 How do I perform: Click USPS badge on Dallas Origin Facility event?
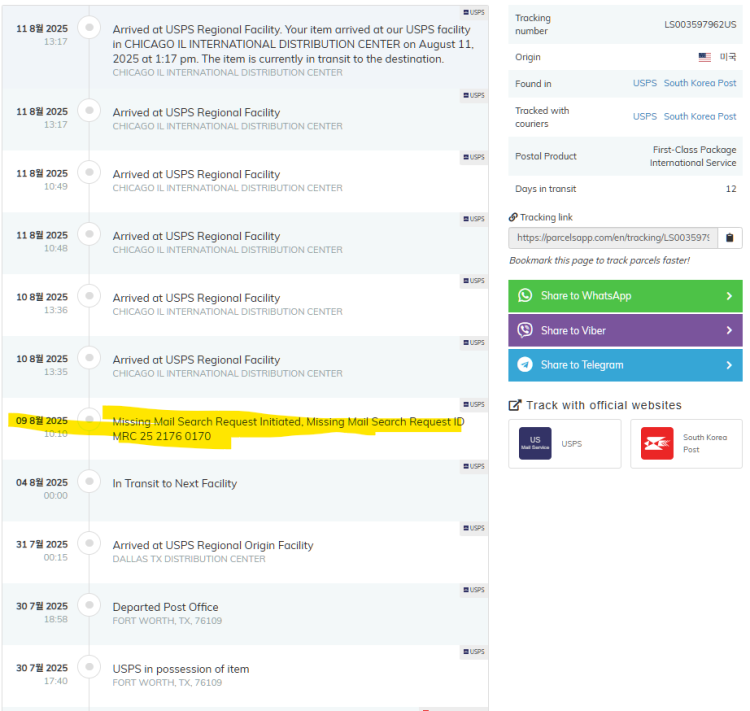474,528
